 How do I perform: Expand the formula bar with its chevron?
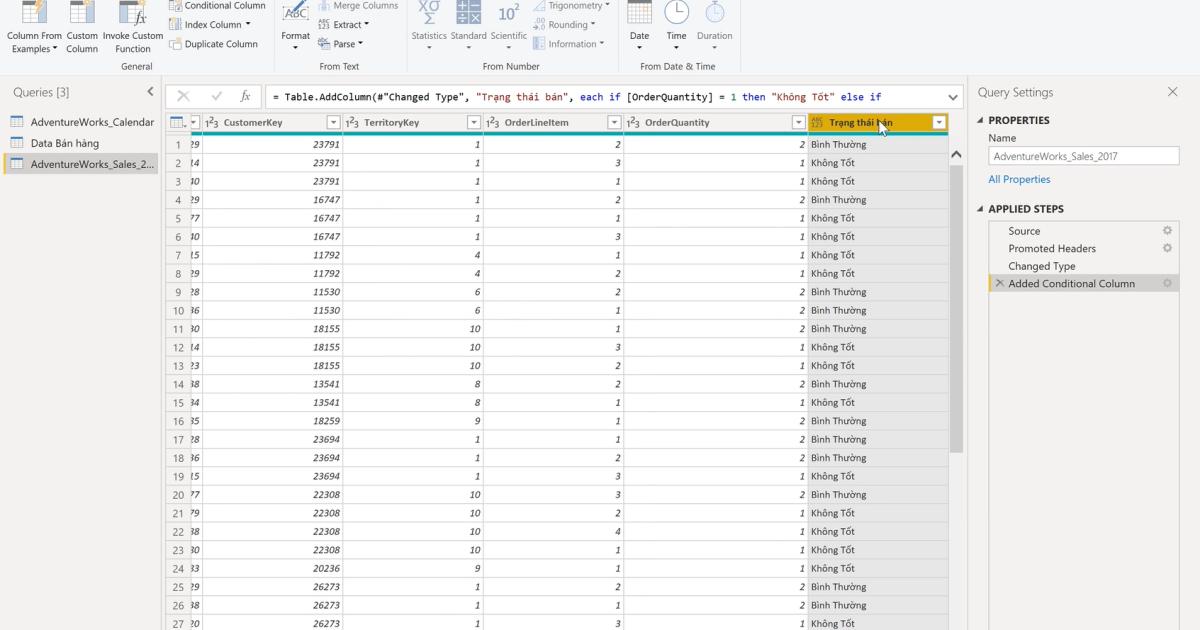951,96
